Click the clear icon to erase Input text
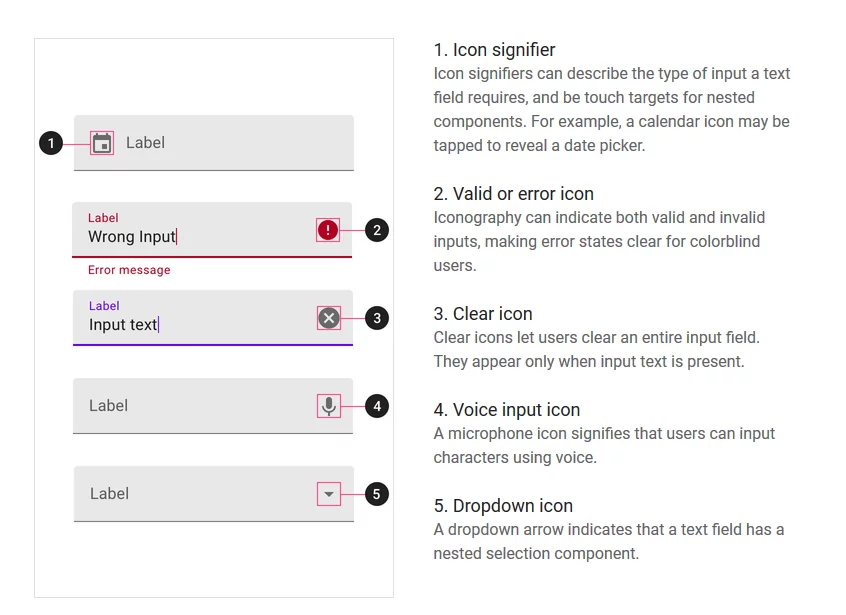 point(329,317)
